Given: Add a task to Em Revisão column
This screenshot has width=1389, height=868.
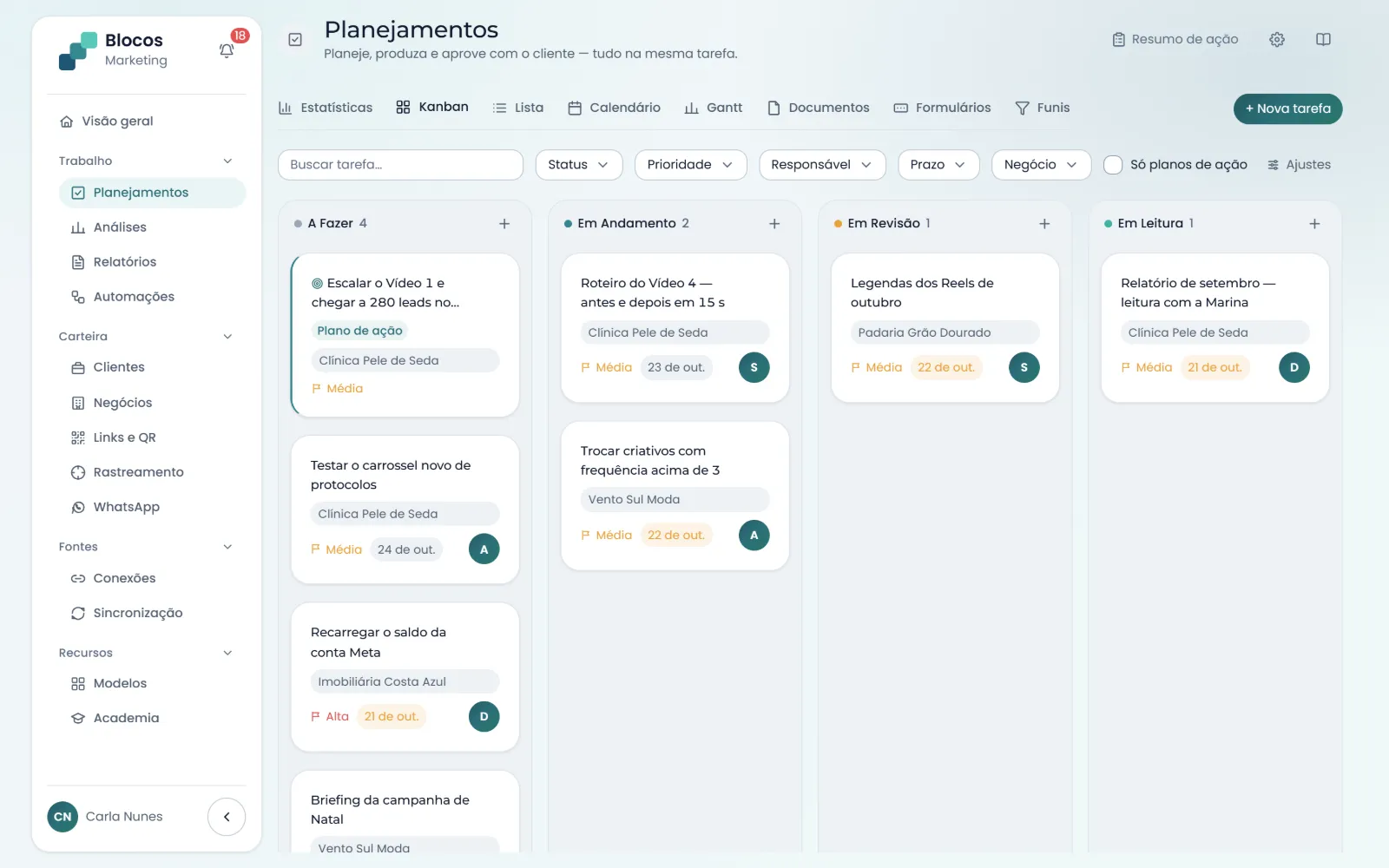Looking at the screenshot, I should pos(1044,223).
